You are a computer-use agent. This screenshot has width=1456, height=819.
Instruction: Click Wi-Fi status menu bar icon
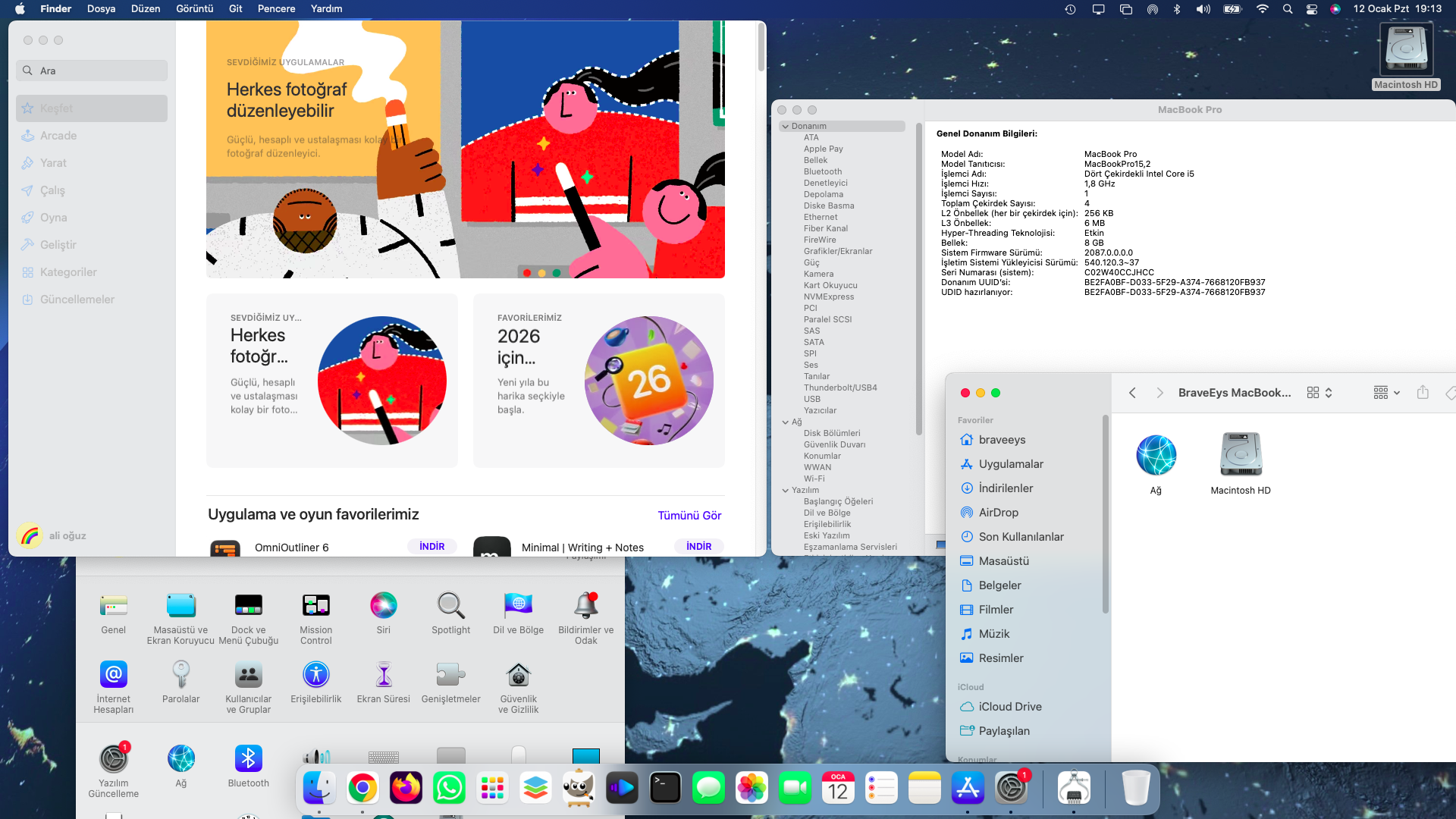pyautogui.click(x=1262, y=9)
